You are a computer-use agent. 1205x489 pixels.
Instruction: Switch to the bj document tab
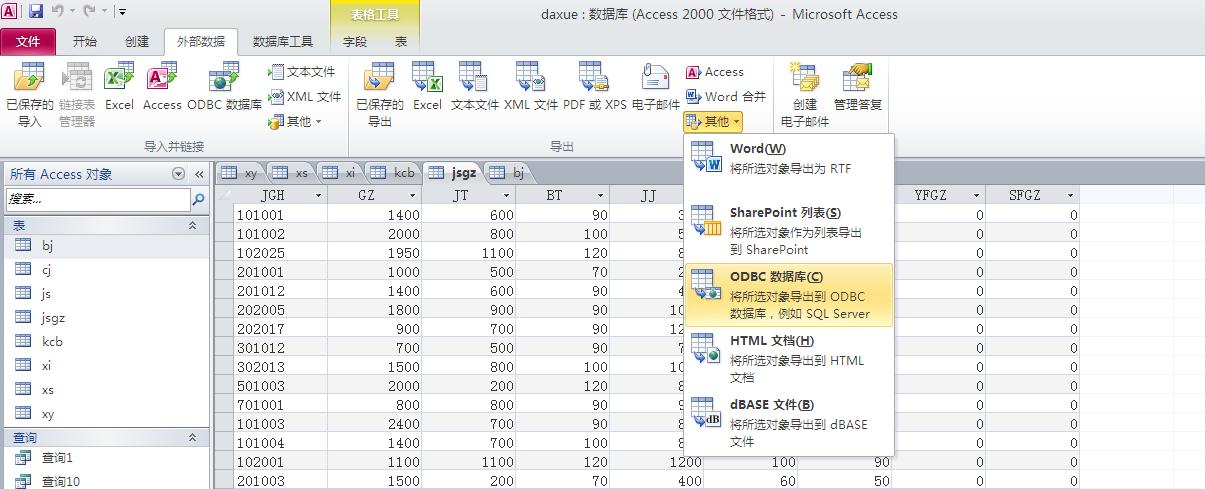508,173
